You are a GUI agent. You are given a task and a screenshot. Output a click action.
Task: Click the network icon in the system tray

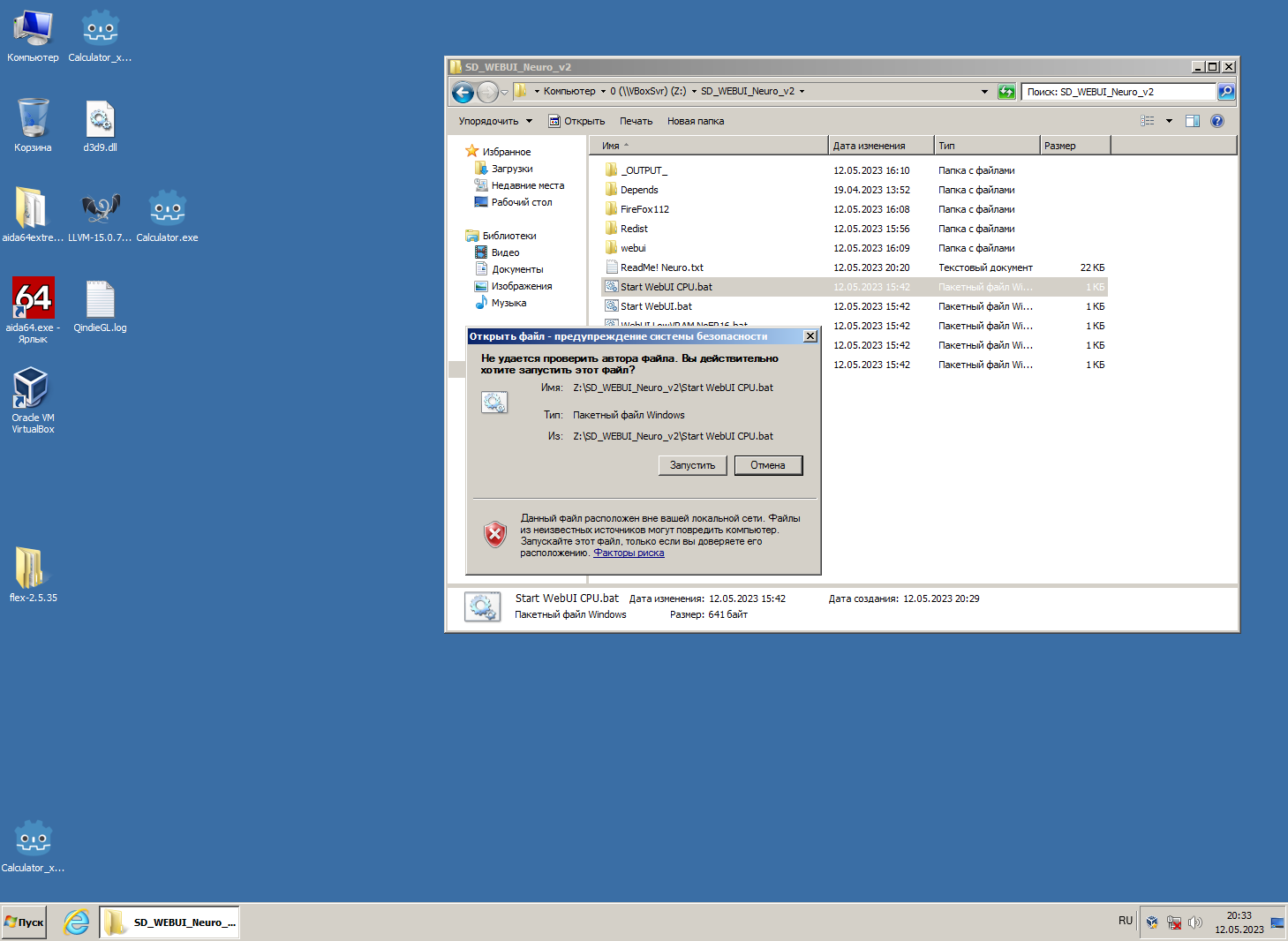pyautogui.click(x=1174, y=922)
